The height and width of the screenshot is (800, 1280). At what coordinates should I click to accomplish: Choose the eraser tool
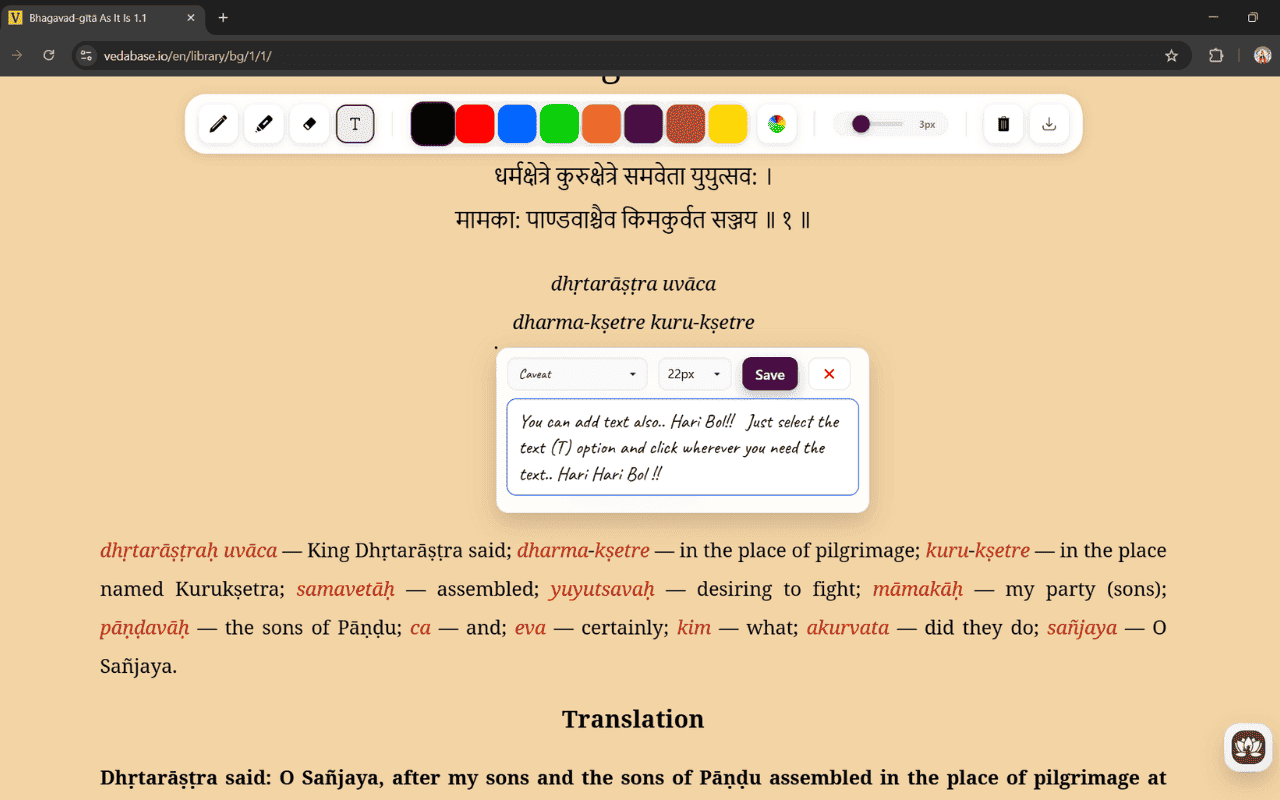(x=308, y=123)
